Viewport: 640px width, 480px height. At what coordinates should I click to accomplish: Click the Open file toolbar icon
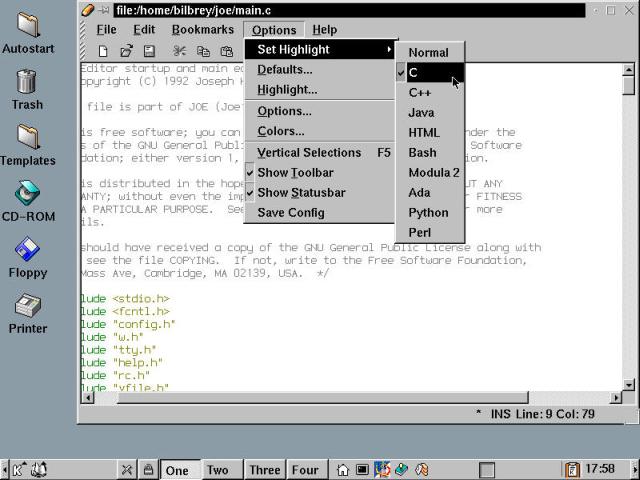click(126, 51)
